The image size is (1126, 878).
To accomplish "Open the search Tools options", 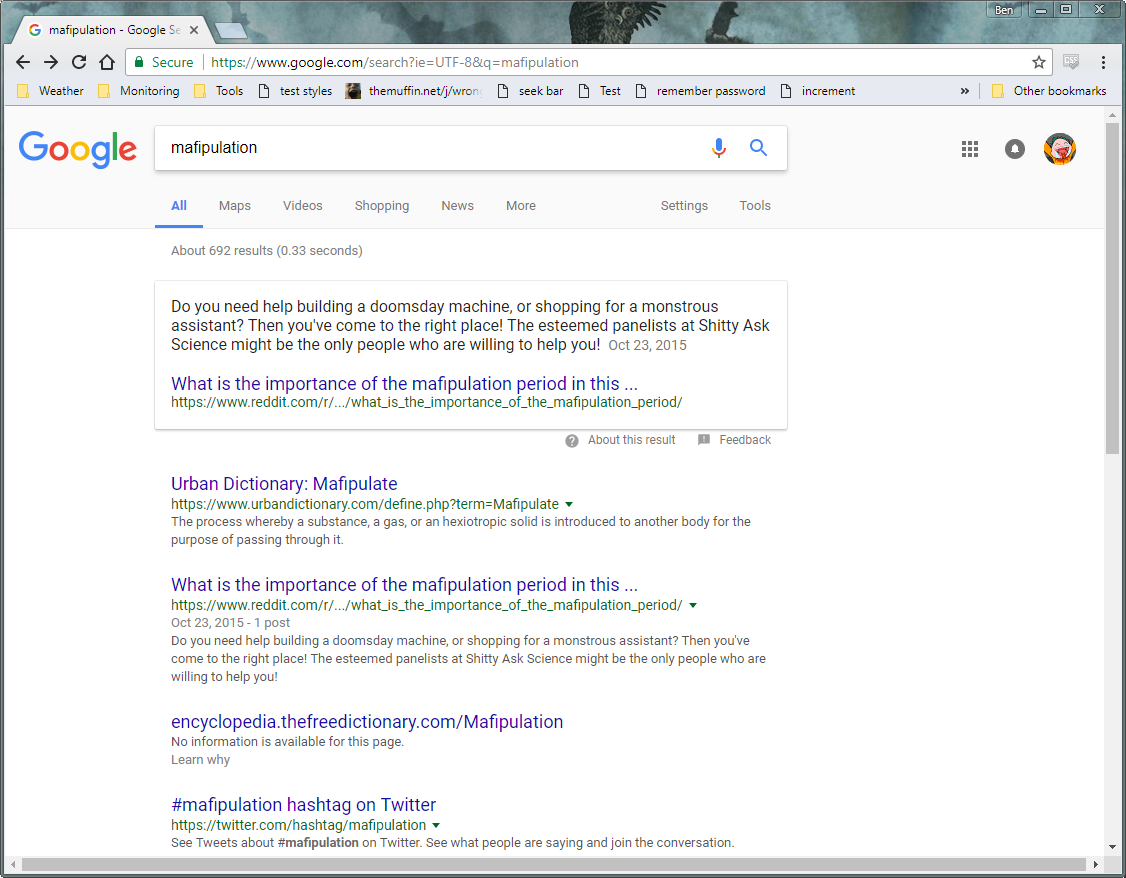I will (x=755, y=206).
